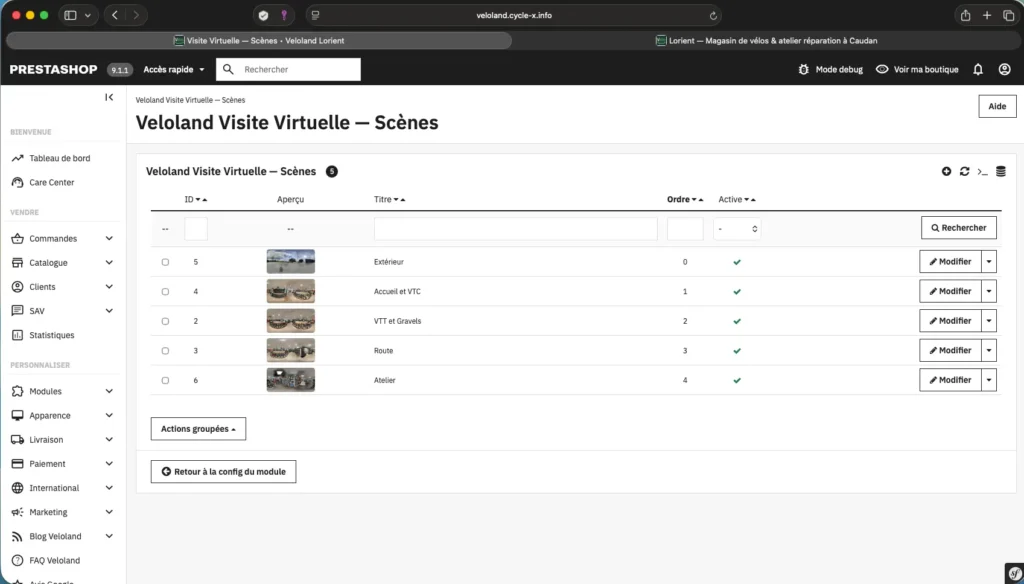
Task: Click the ID filter input box
Action: (x=196, y=229)
